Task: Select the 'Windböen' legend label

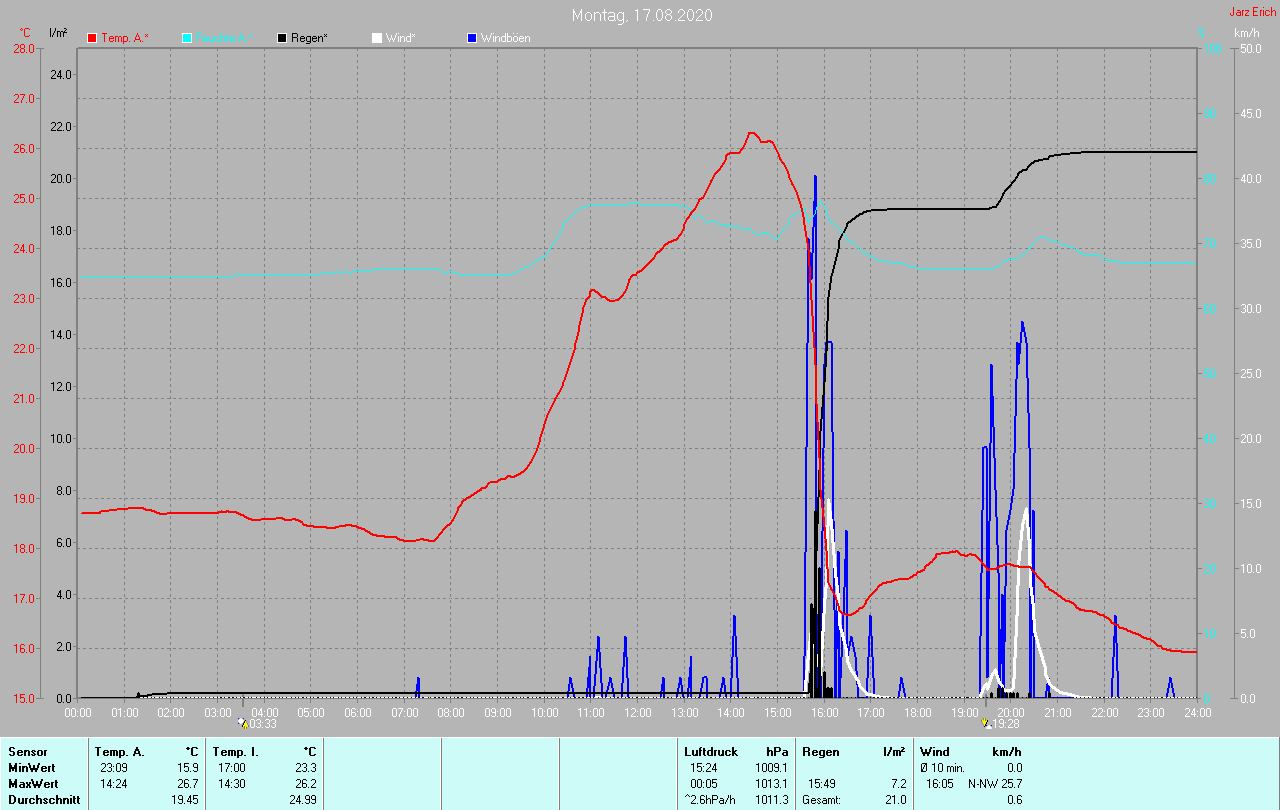Action: pos(505,38)
